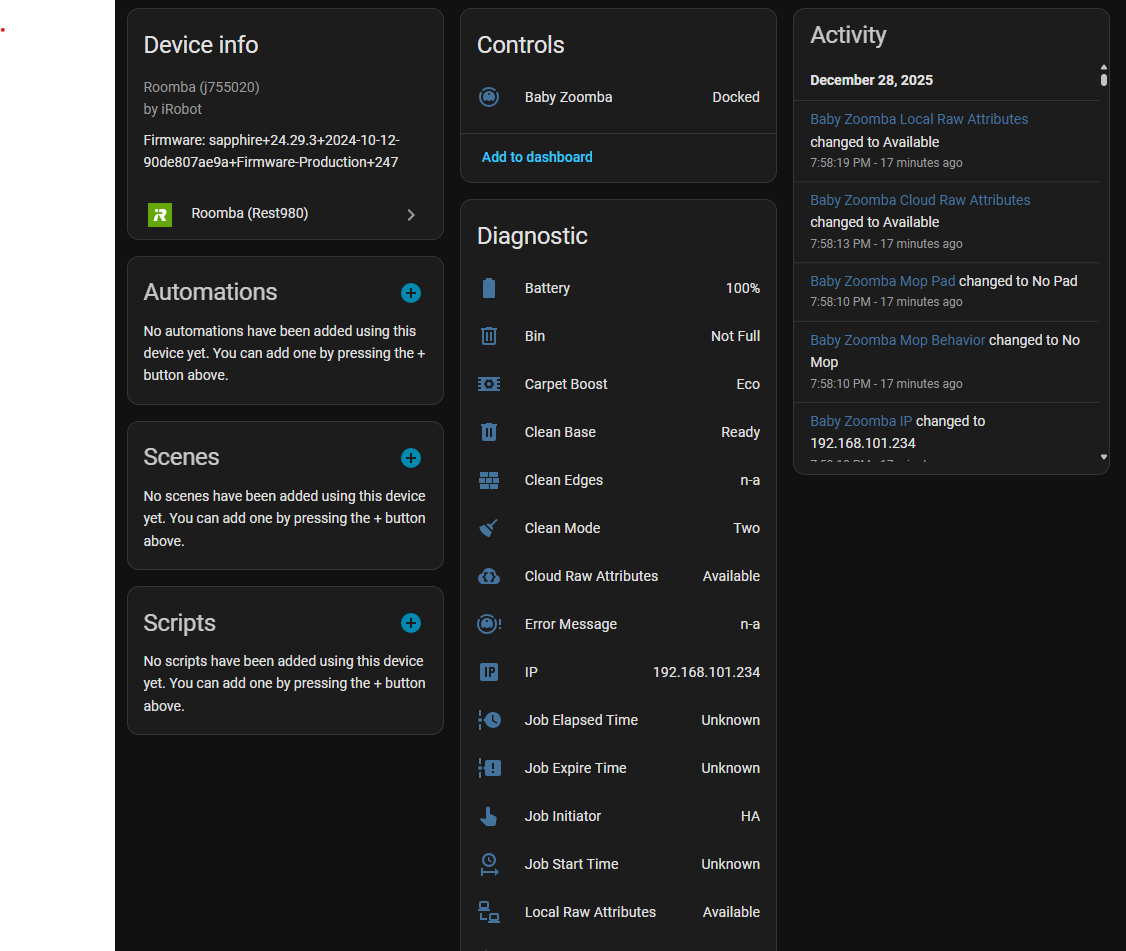Image resolution: width=1126 pixels, height=951 pixels.
Task: Open the Clean Base entity row
Action: click(x=618, y=432)
